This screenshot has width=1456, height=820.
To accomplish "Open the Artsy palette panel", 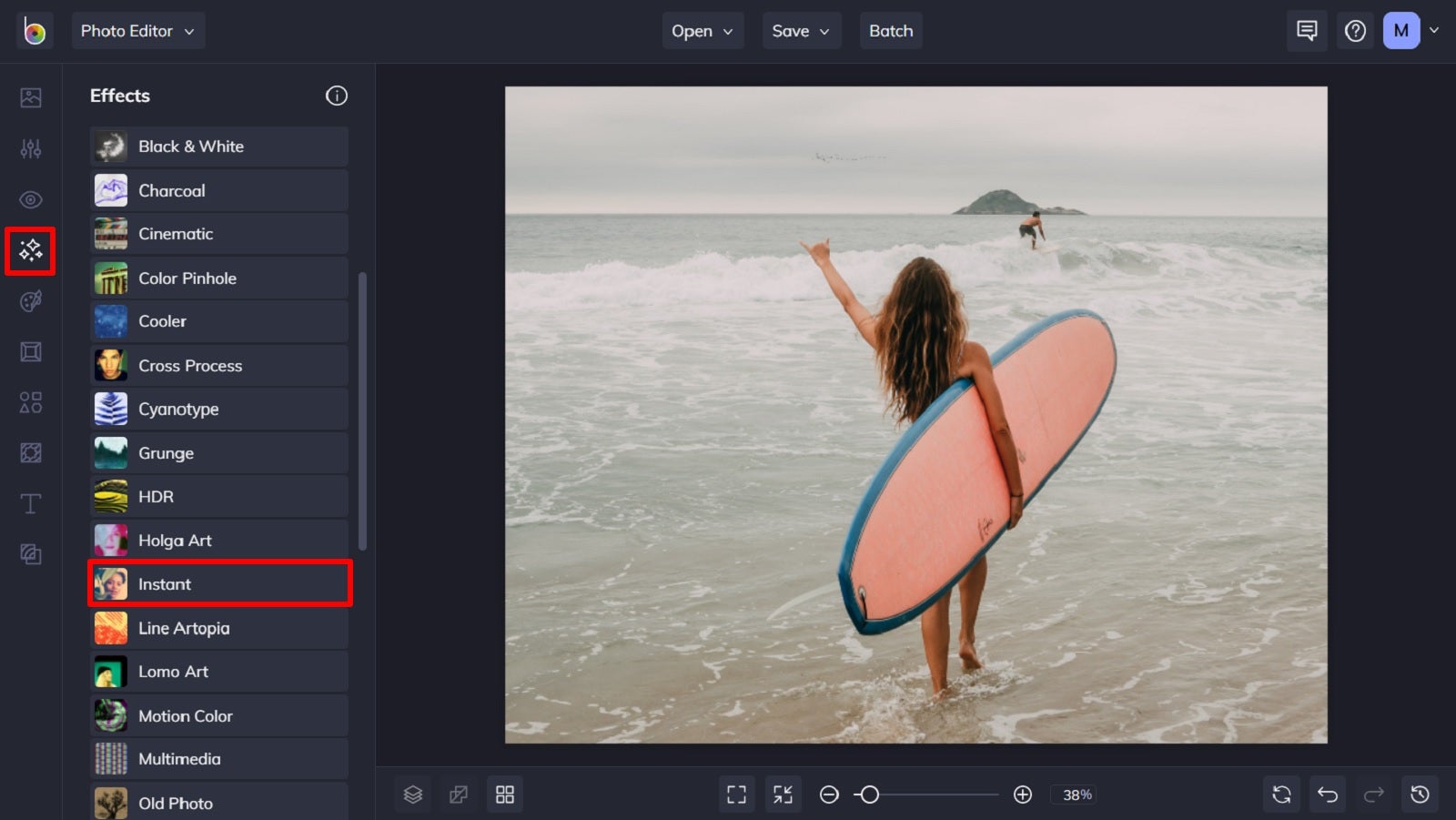I will [x=30, y=300].
